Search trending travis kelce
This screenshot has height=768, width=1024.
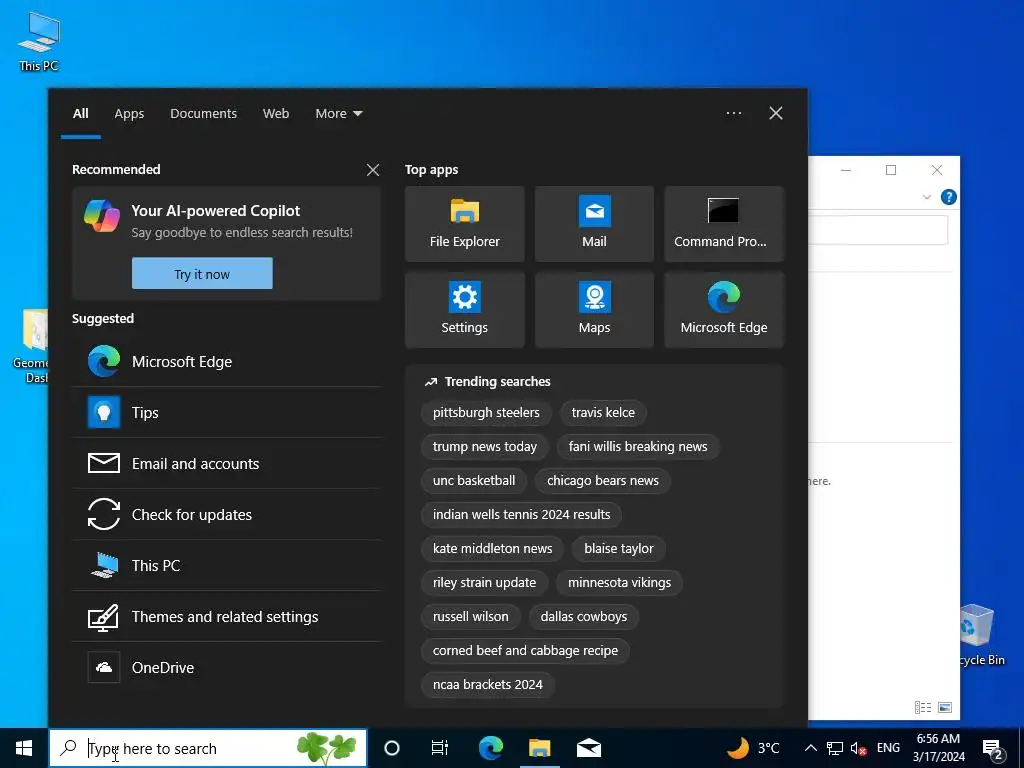pyautogui.click(x=603, y=412)
